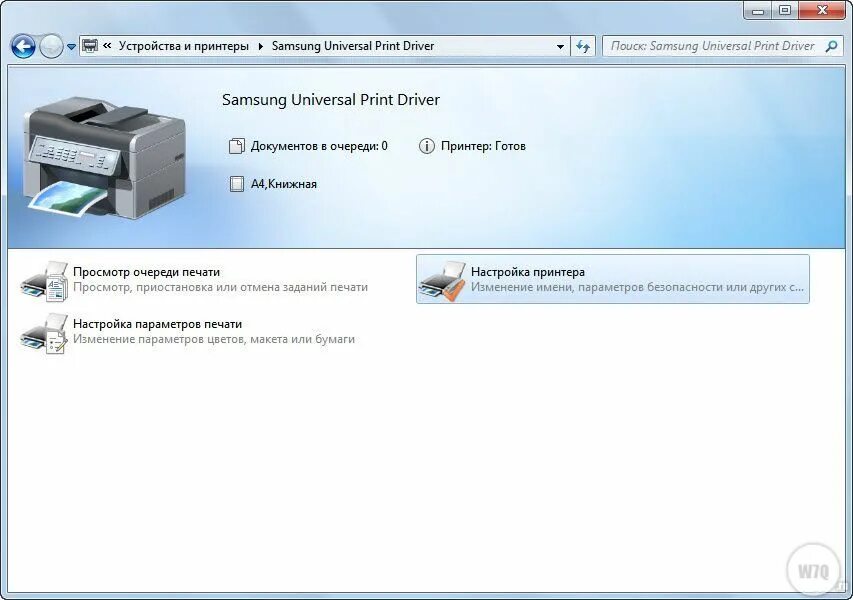853x600 pixels.
Task: Click description Изменение имени, параметров безопасности
Action: coord(637,287)
